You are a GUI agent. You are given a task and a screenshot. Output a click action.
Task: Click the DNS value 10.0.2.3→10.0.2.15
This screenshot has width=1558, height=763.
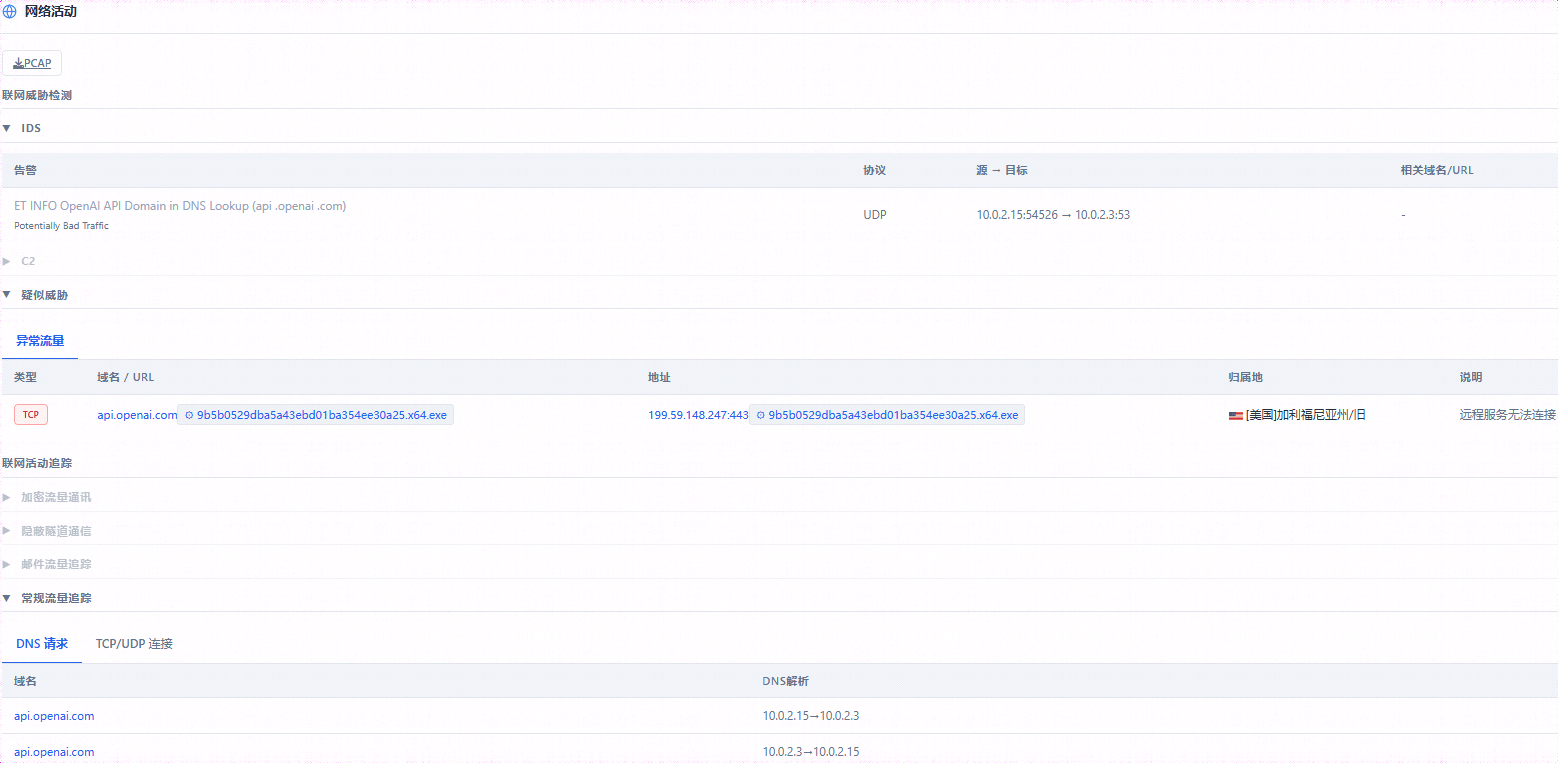(x=811, y=752)
